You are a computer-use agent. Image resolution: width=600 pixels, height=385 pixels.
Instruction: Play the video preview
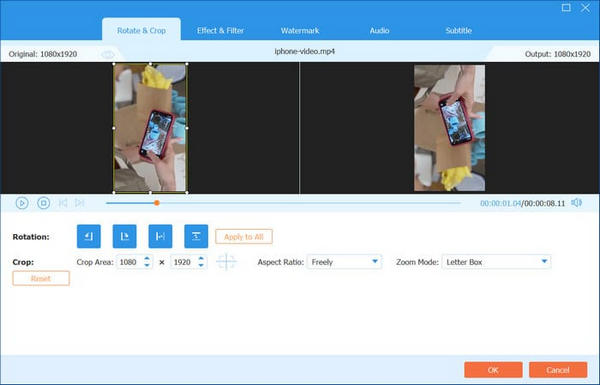click(x=22, y=203)
